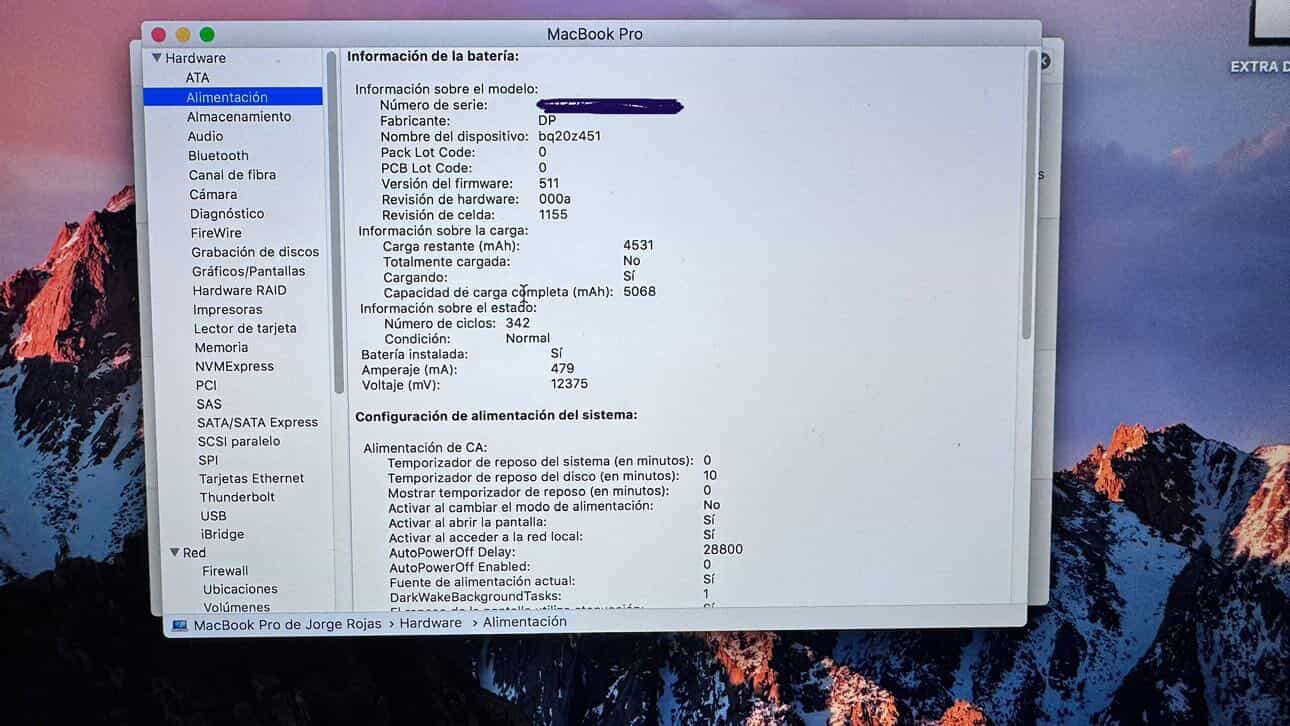Minimize window with the yellow button
Image resolution: width=1290 pixels, height=726 pixels.
(x=182, y=34)
